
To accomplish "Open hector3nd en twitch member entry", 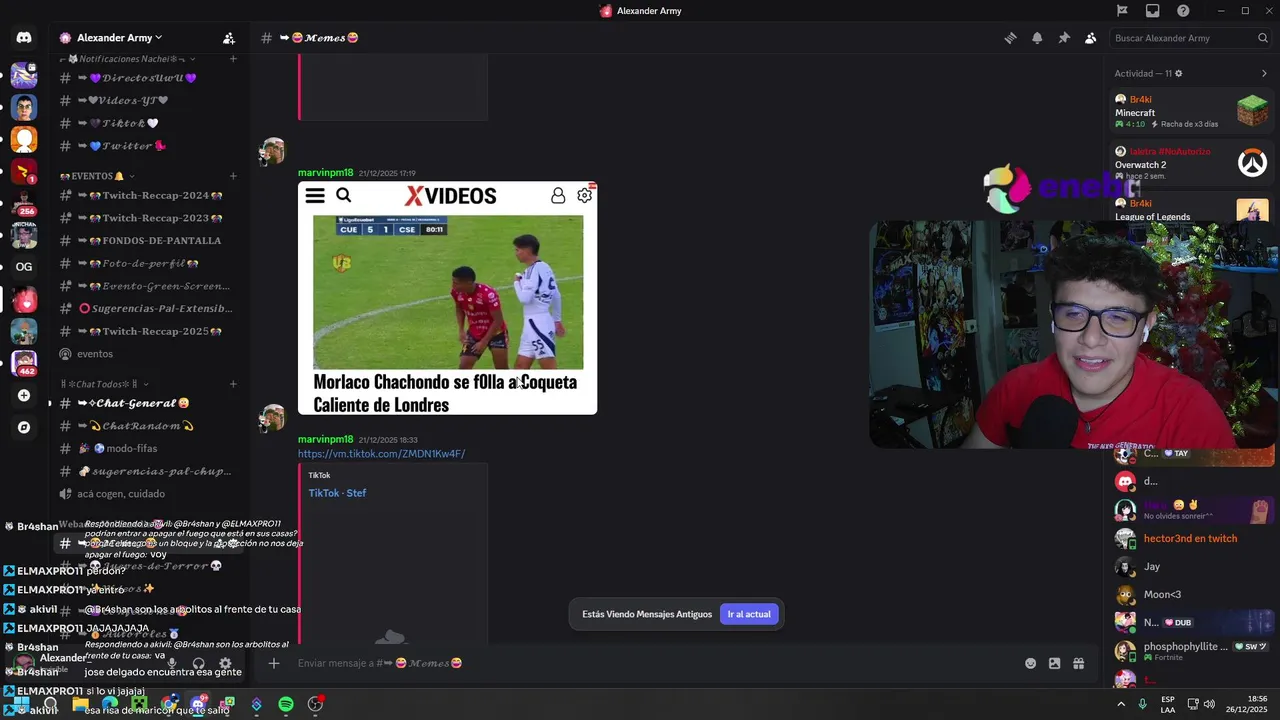I will (x=1190, y=538).
